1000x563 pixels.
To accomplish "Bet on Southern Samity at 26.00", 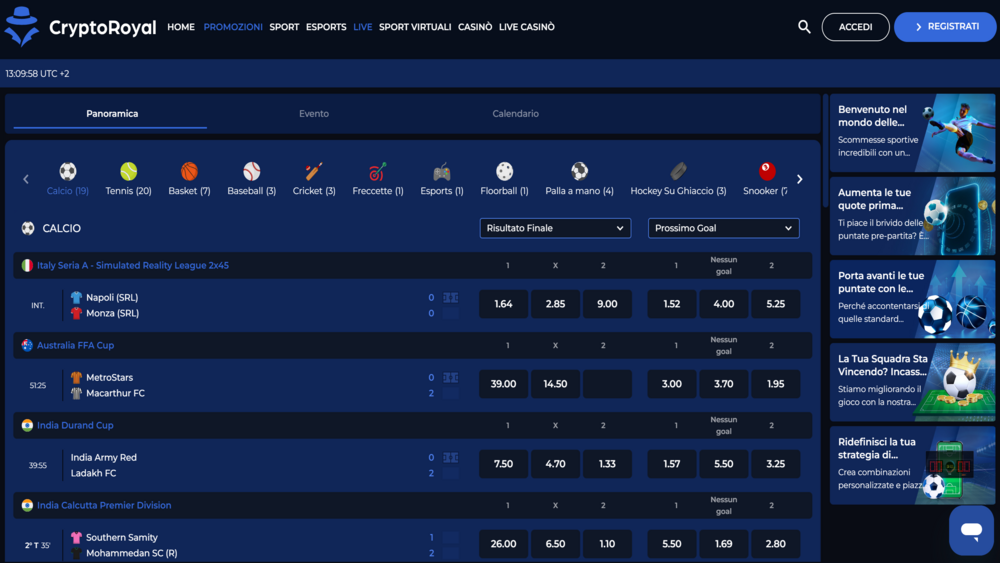I will pyautogui.click(x=503, y=544).
